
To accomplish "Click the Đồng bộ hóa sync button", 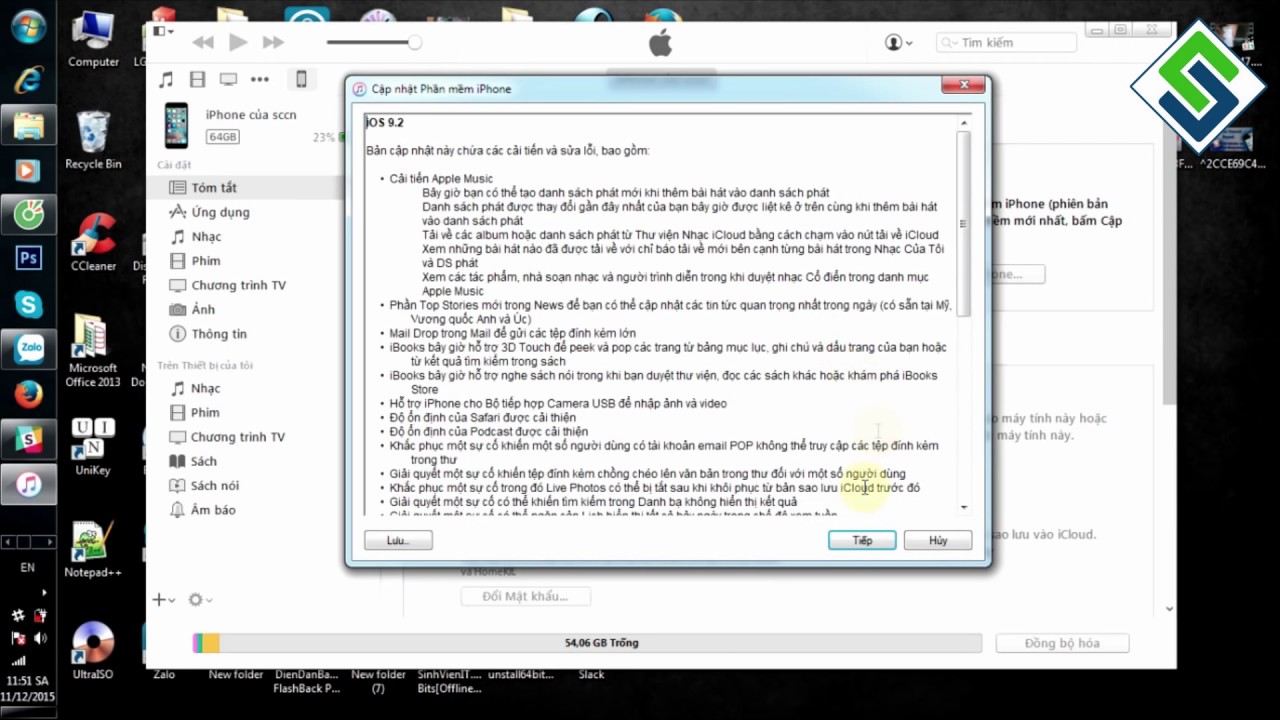I will pyautogui.click(x=1062, y=643).
